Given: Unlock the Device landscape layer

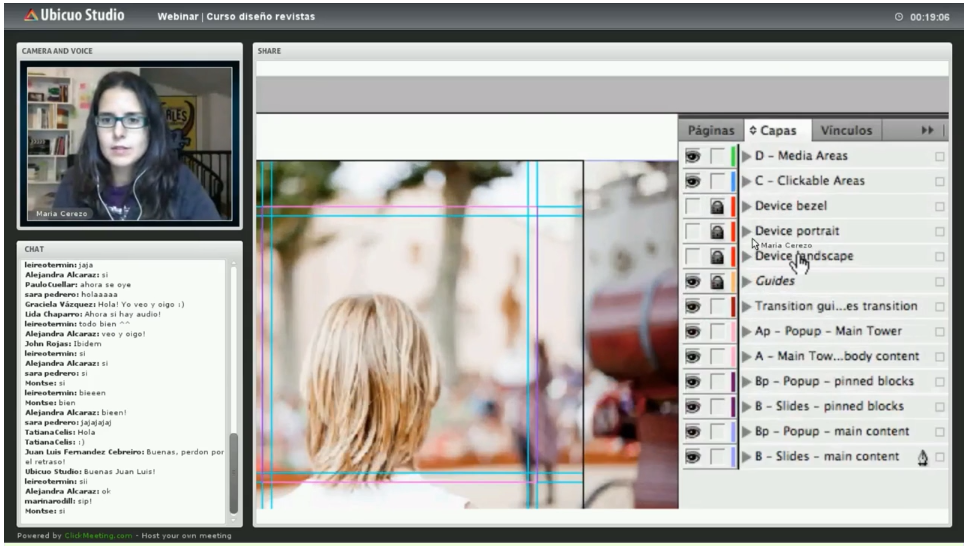Looking at the screenshot, I should tap(717, 256).
